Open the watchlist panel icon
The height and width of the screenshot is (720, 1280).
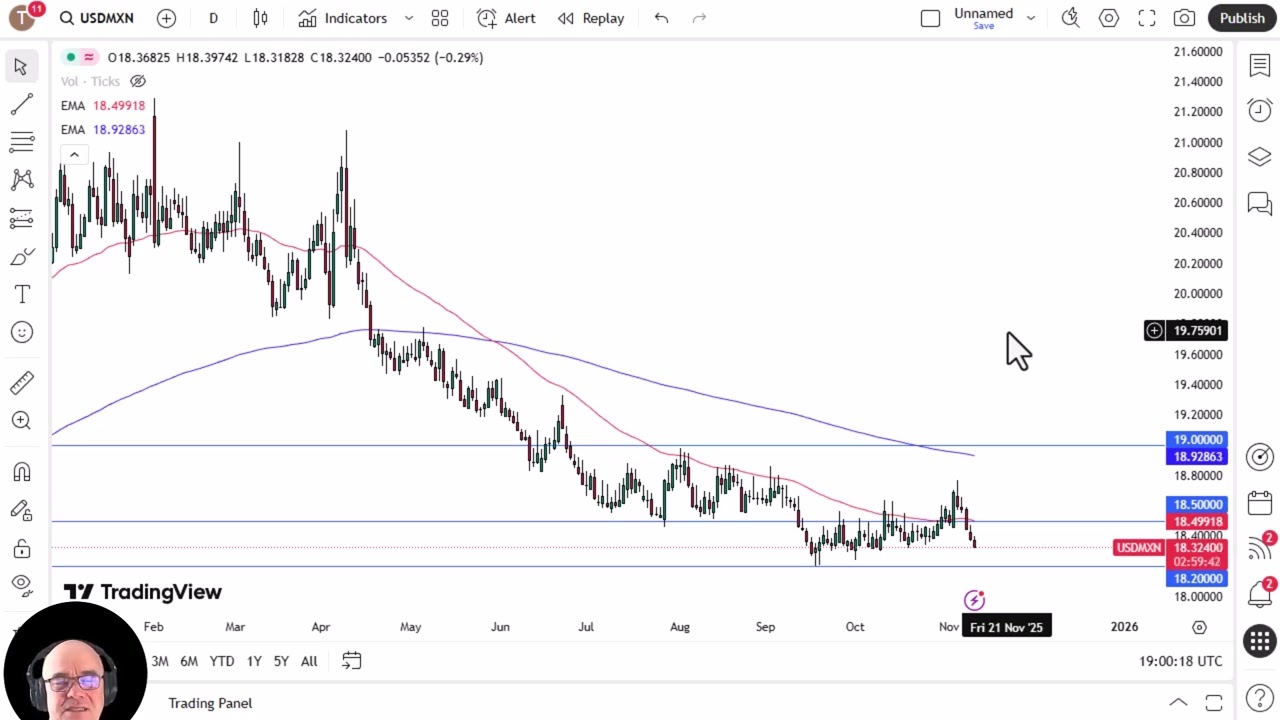tap(1259, 66)
